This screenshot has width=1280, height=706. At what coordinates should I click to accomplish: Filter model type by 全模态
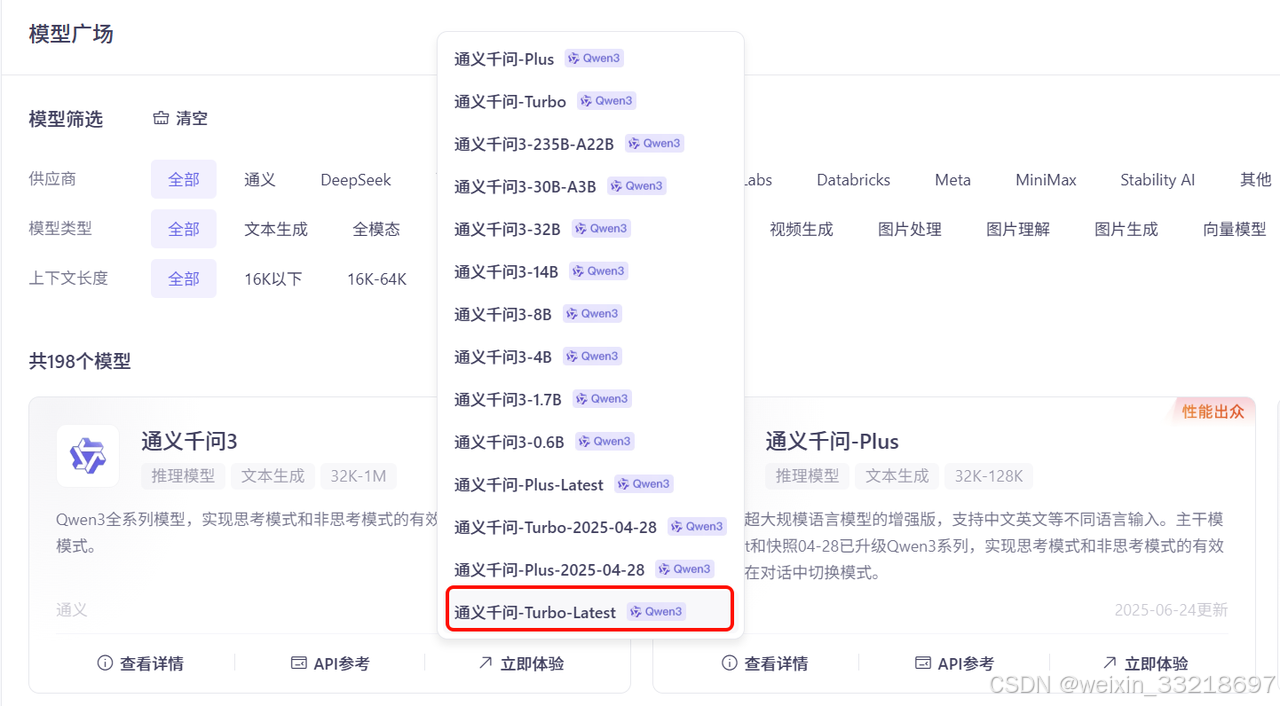376,229
